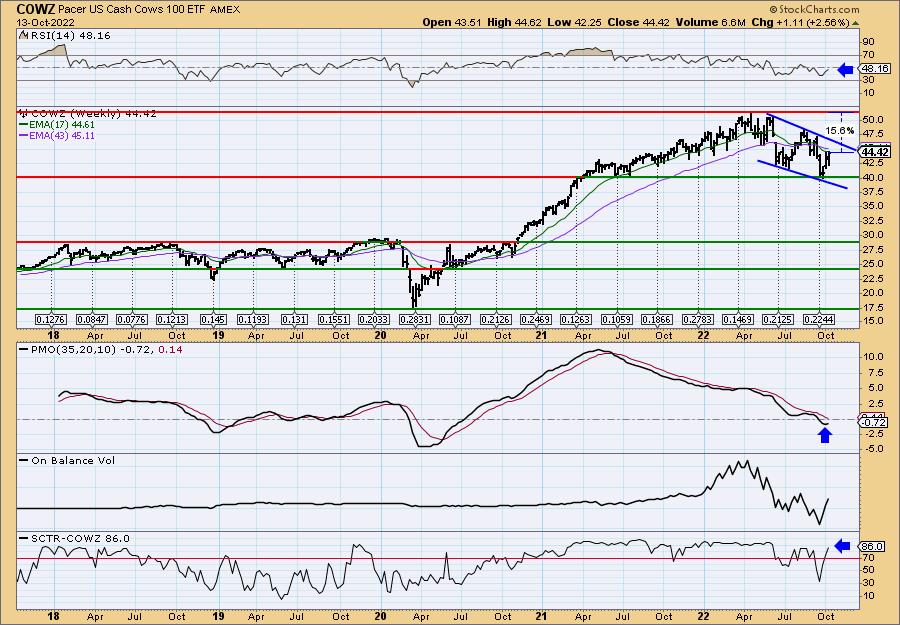This screenshot has width=900, height=625.
Task: Click the 48.16 value tag on the RSI axis
Action: click(x=874, y=69)
